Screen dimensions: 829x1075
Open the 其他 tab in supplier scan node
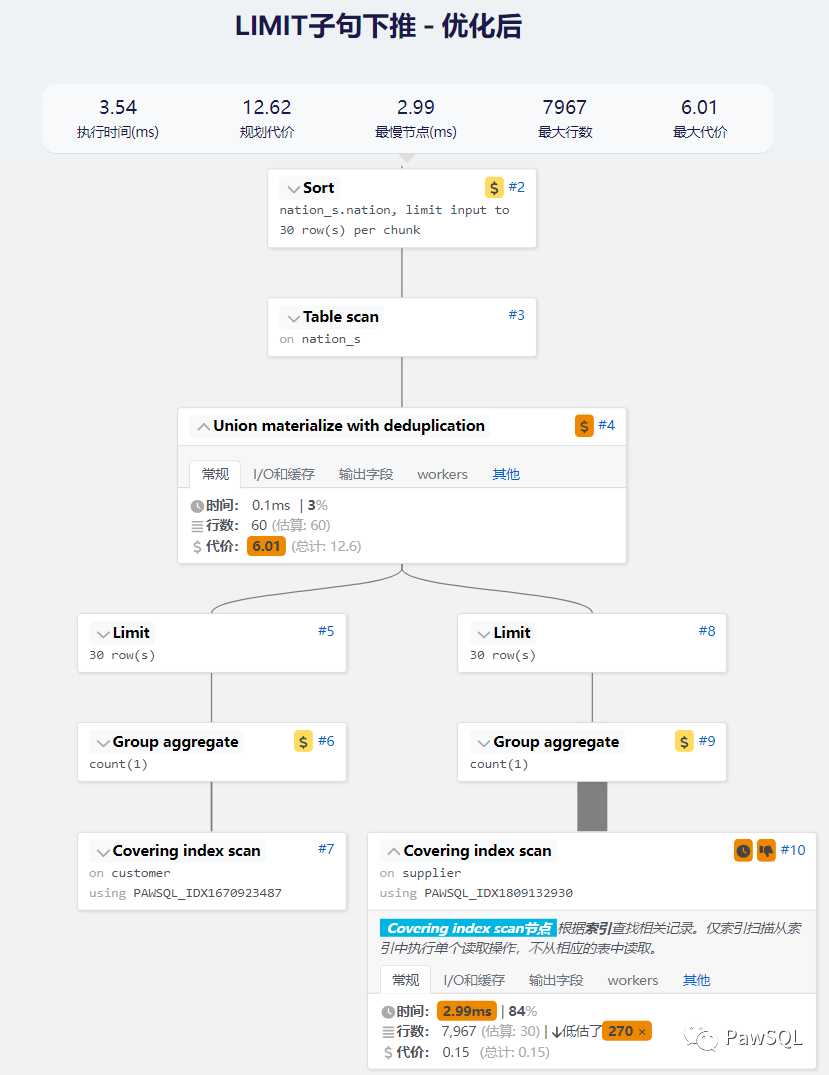tap(696, 980)
